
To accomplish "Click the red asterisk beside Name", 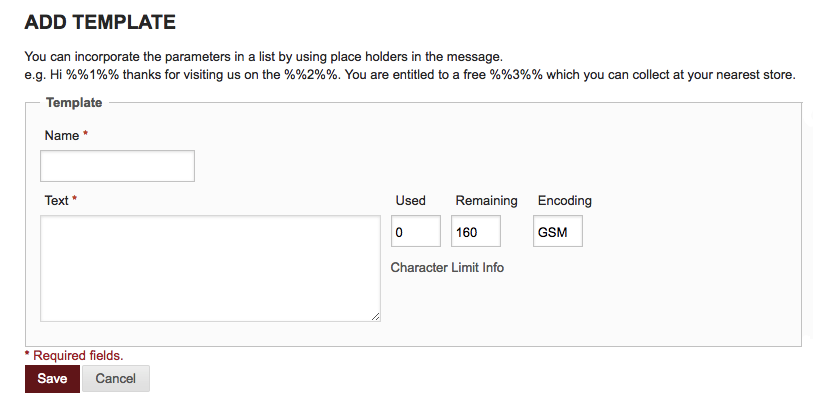I will click(x=86, y=134).
